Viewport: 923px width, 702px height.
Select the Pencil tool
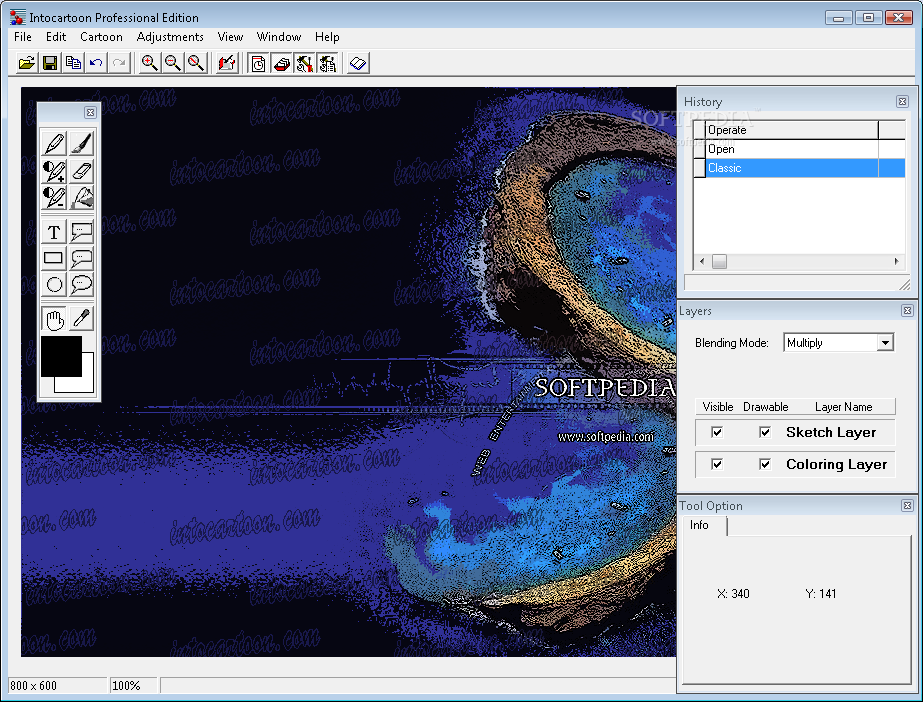click(x=54, y=143)
